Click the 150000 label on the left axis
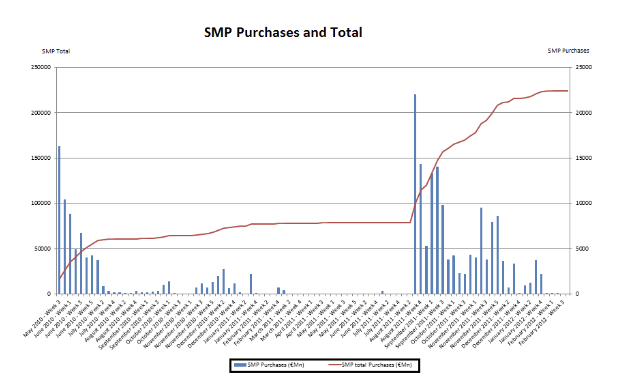Screen dimensions: 618x389 pyautogui.click(x=41, y=158)
